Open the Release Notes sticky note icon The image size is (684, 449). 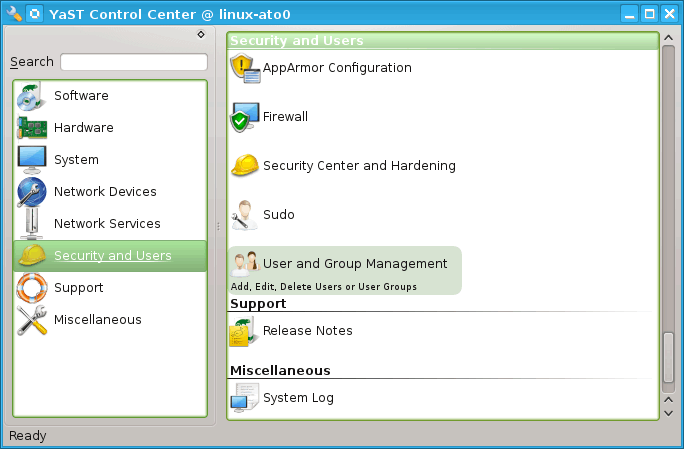tap(244, 332)
